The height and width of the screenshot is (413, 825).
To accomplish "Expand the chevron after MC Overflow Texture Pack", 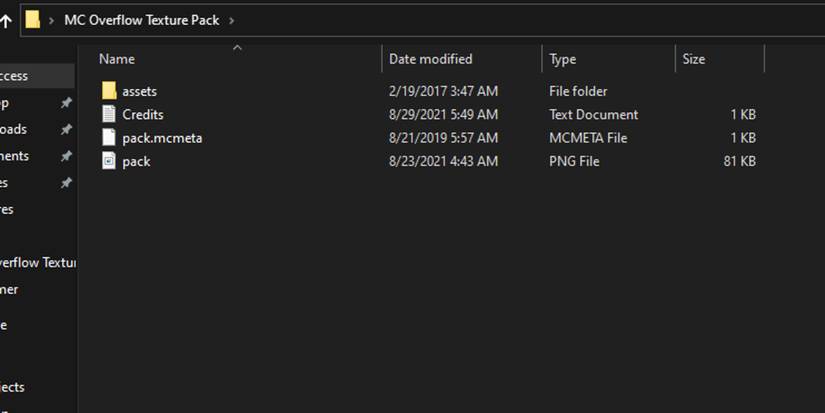I will pos(232,19).
